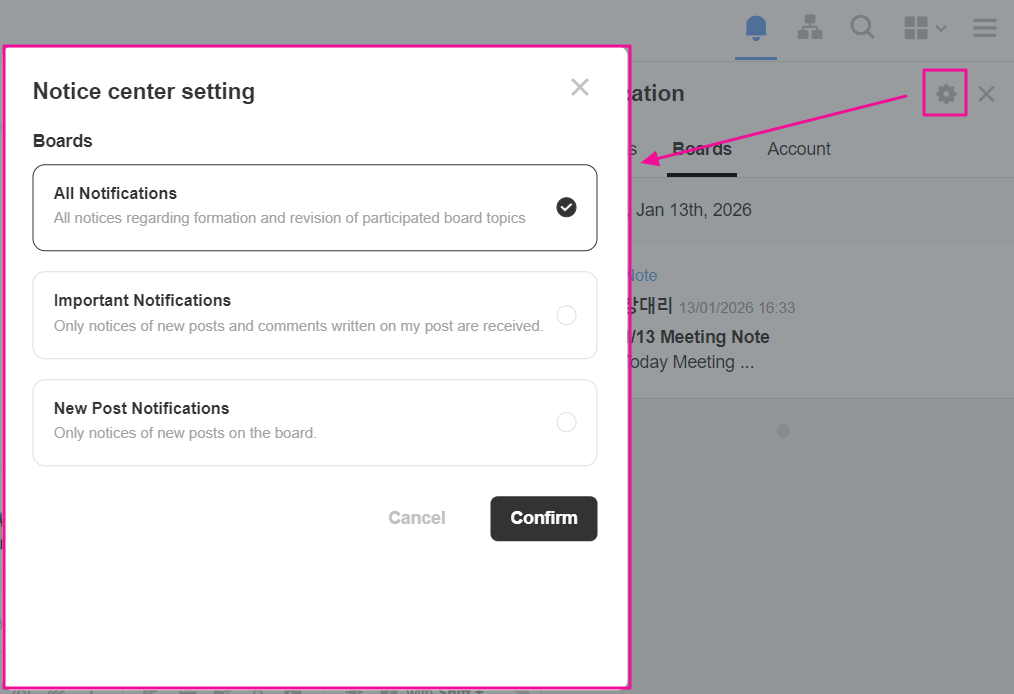Image resolution: width=1014 pixels, height=694 pixels.
Task: Close the Notice center setting dialog
Action: 580,87
